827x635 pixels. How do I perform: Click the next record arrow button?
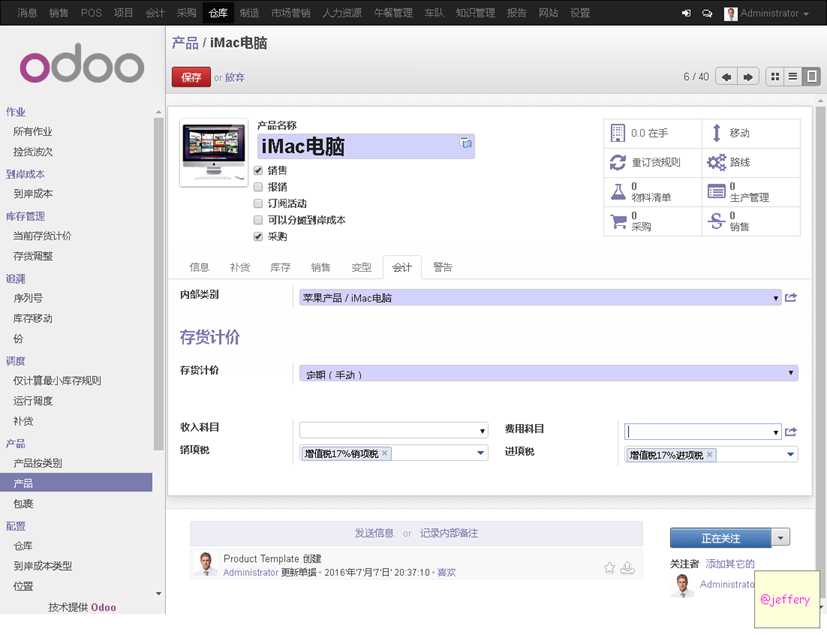click(748, 77)
